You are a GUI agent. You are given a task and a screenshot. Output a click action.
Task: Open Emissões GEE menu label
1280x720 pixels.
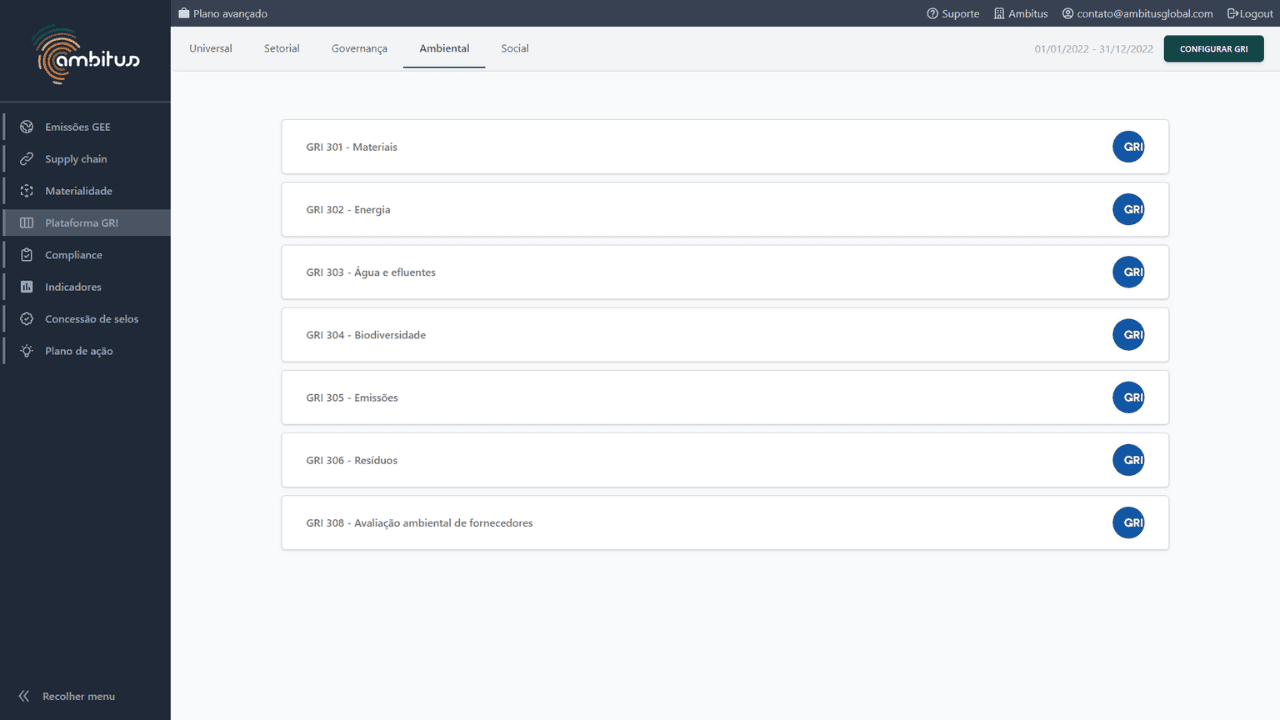tap(78, 127)
